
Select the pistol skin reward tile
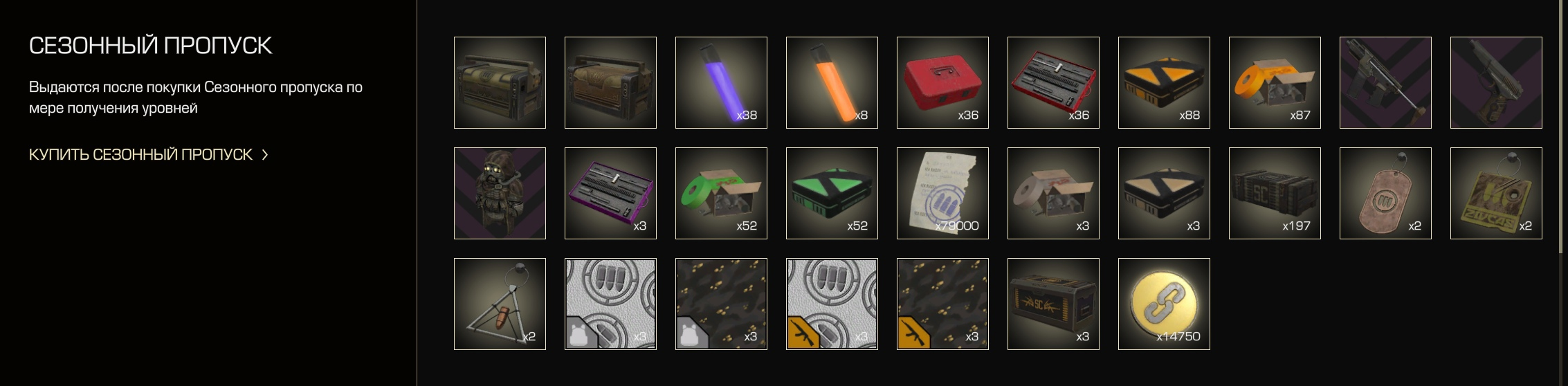click(x=1496, y=82)
